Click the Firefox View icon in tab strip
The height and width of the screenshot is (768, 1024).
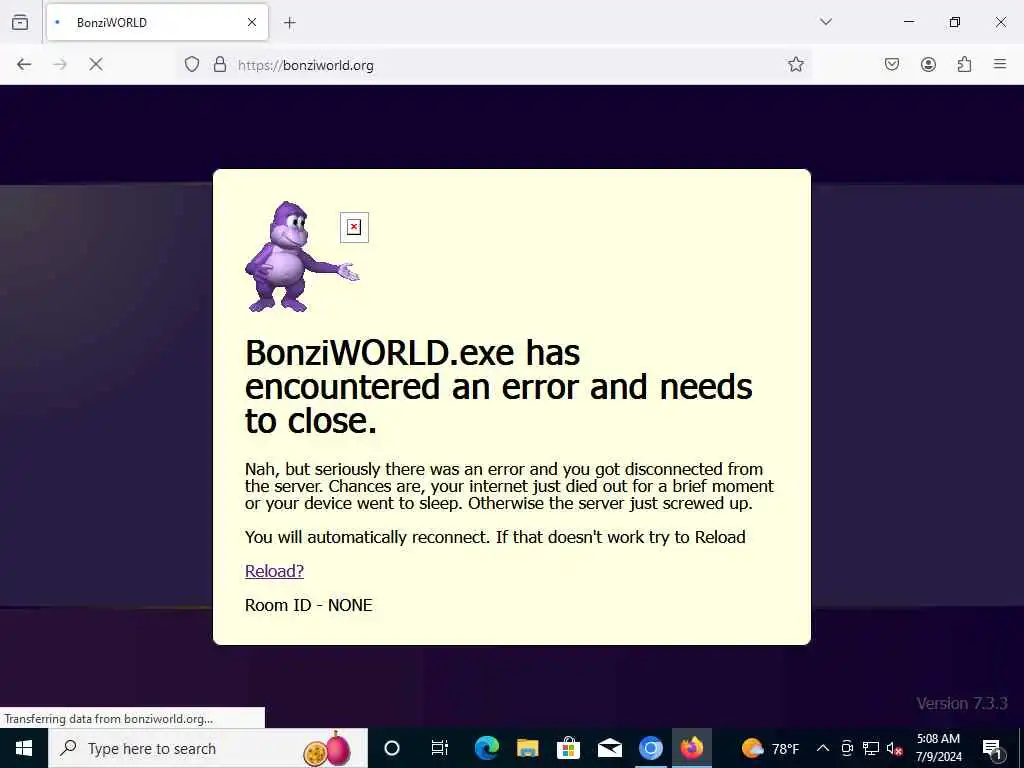click(20, 22)
